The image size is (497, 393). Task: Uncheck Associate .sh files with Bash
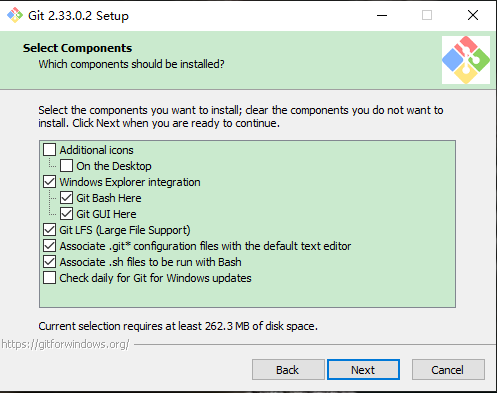49,262
